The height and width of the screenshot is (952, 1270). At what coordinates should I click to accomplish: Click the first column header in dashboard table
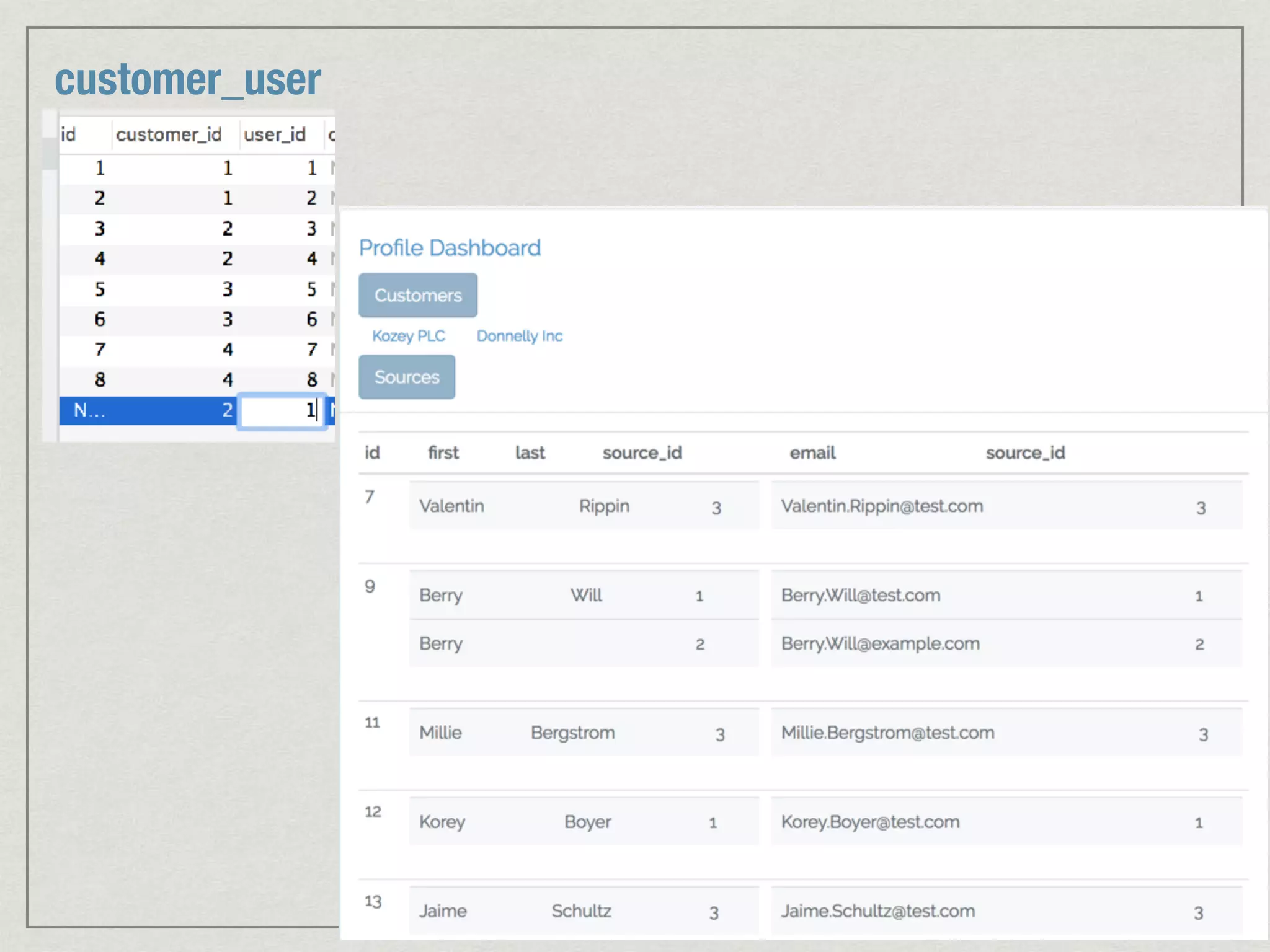click(443, 453)
